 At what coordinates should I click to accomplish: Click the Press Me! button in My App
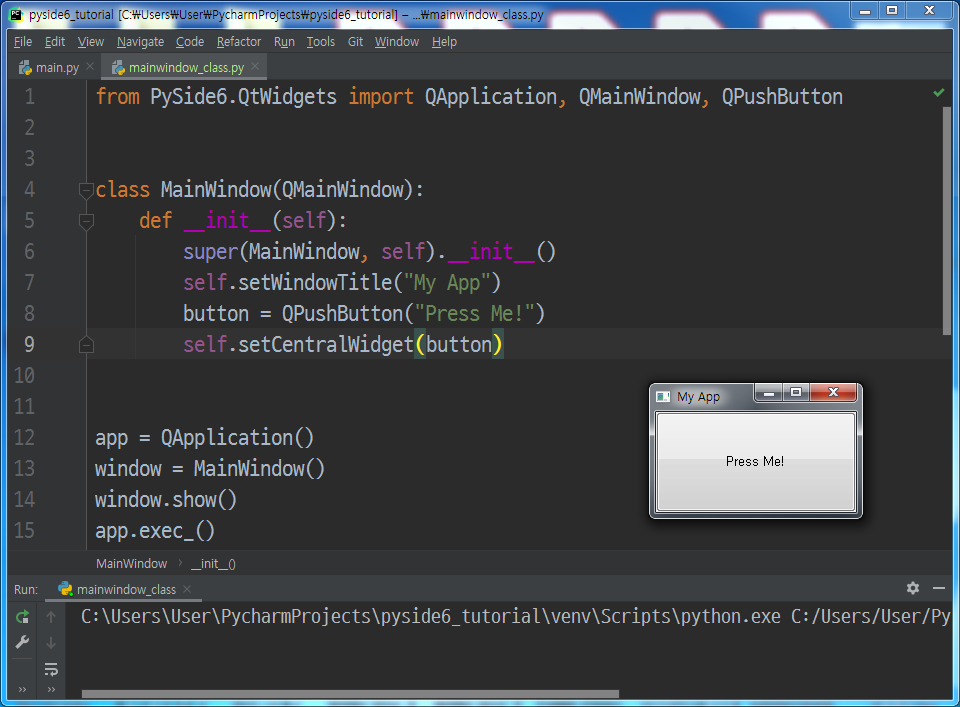(x=755, y=462)
